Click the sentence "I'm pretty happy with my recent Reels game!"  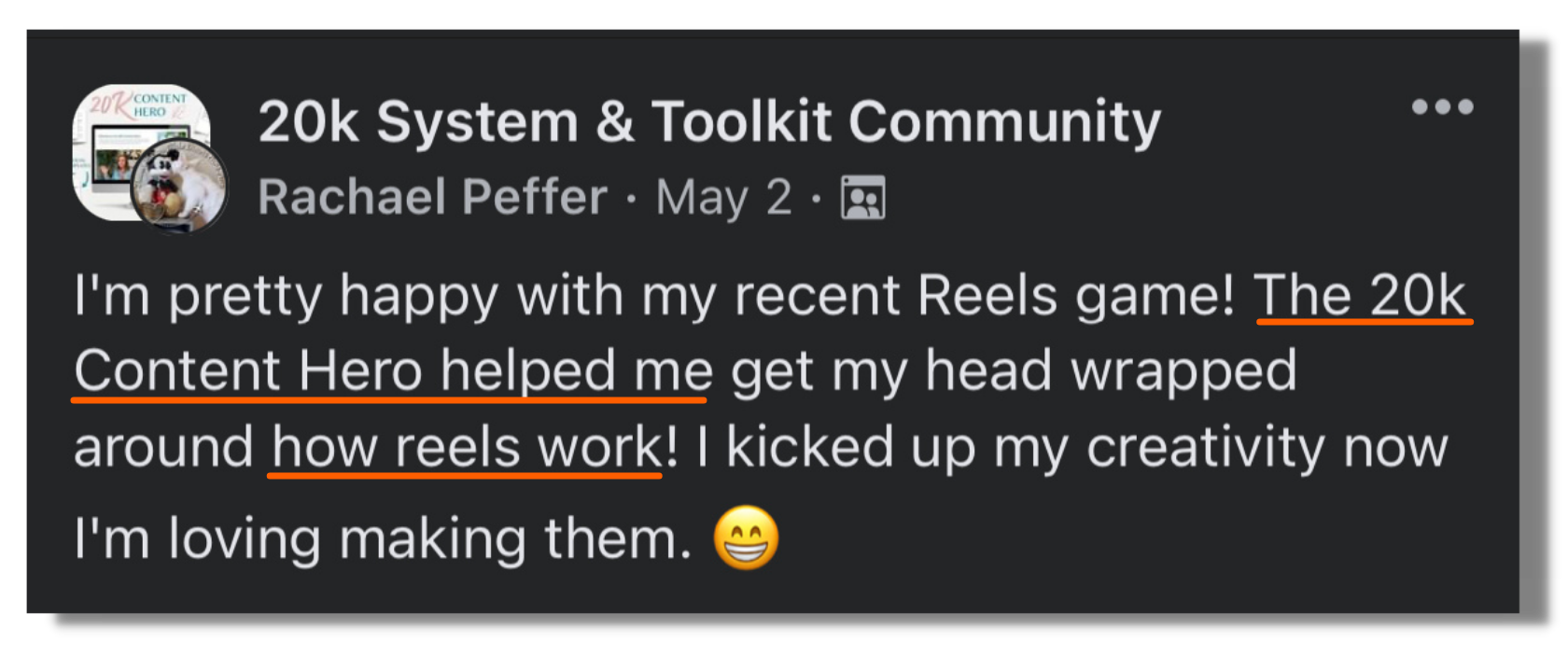[653, 297]
